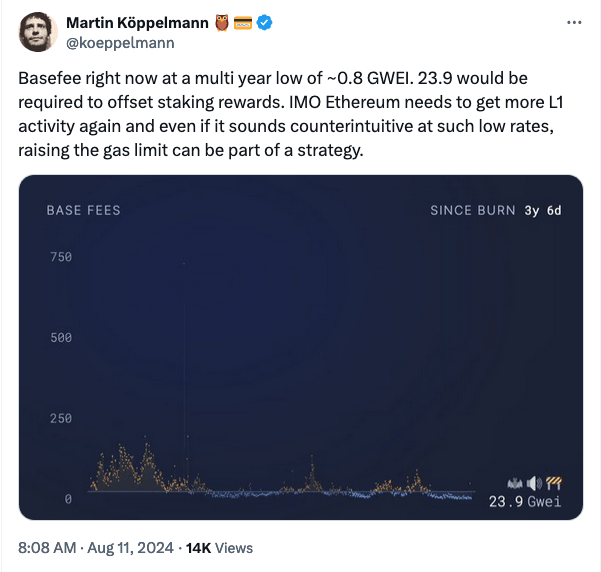The height and width of the screenshot is (572, 601).
Task: Open Martin Köppelmann's profile via display name
Action: tap(137, 23)
